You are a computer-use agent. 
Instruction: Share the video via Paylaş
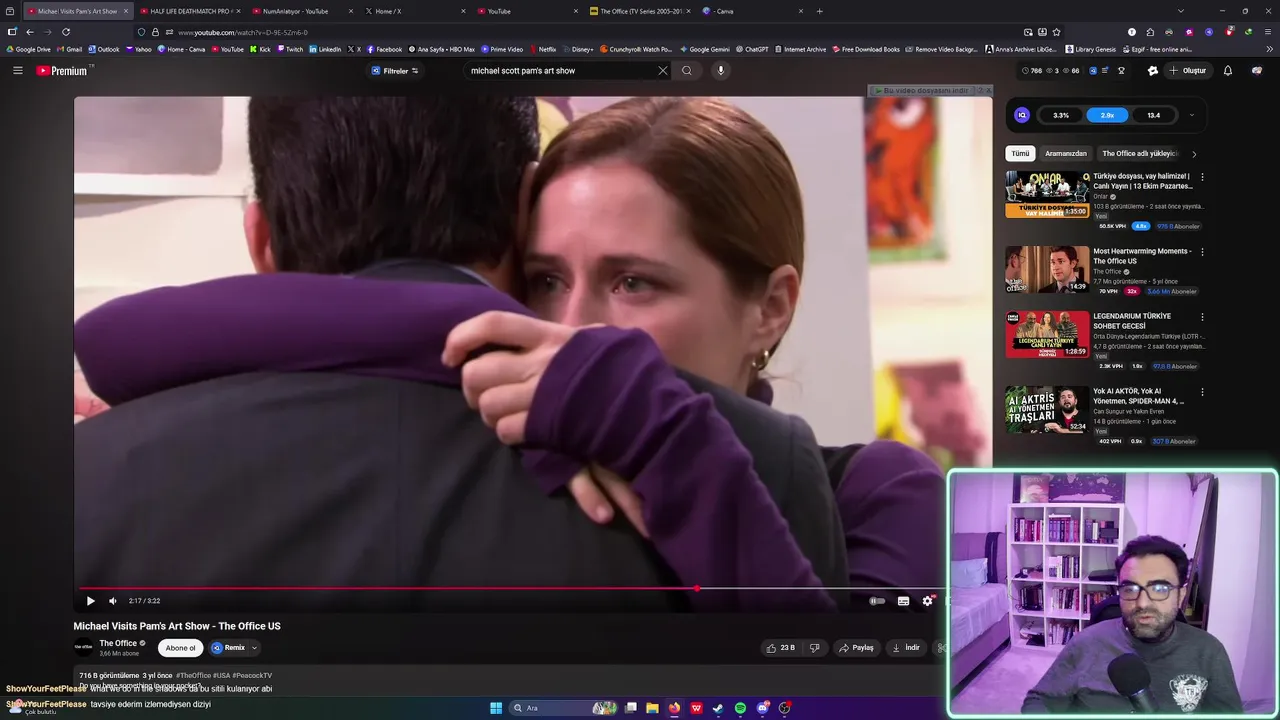[856, 648]
